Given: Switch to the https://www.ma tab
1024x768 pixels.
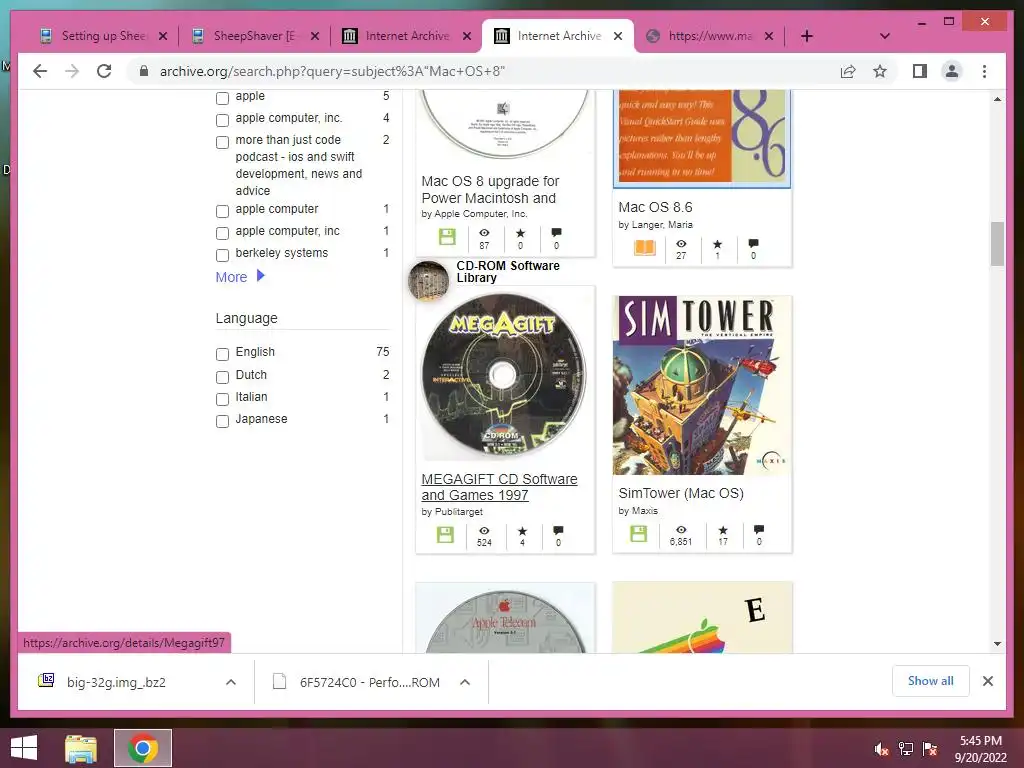Looking at the screenshot, I should (x=710, y=36).
